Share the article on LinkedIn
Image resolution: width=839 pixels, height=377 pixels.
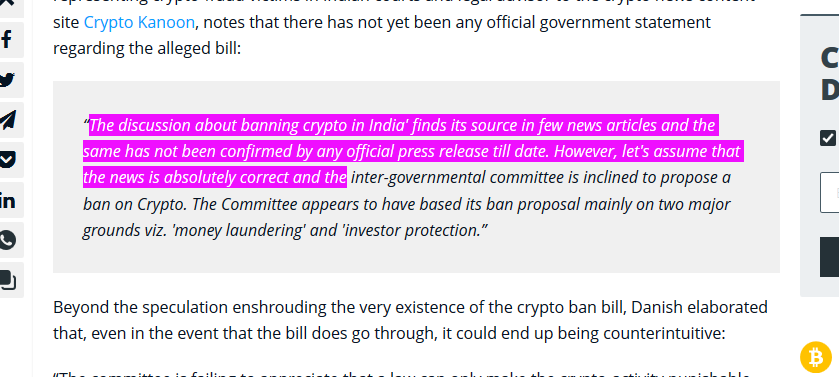pyautogui.click(x=7, y=201)
